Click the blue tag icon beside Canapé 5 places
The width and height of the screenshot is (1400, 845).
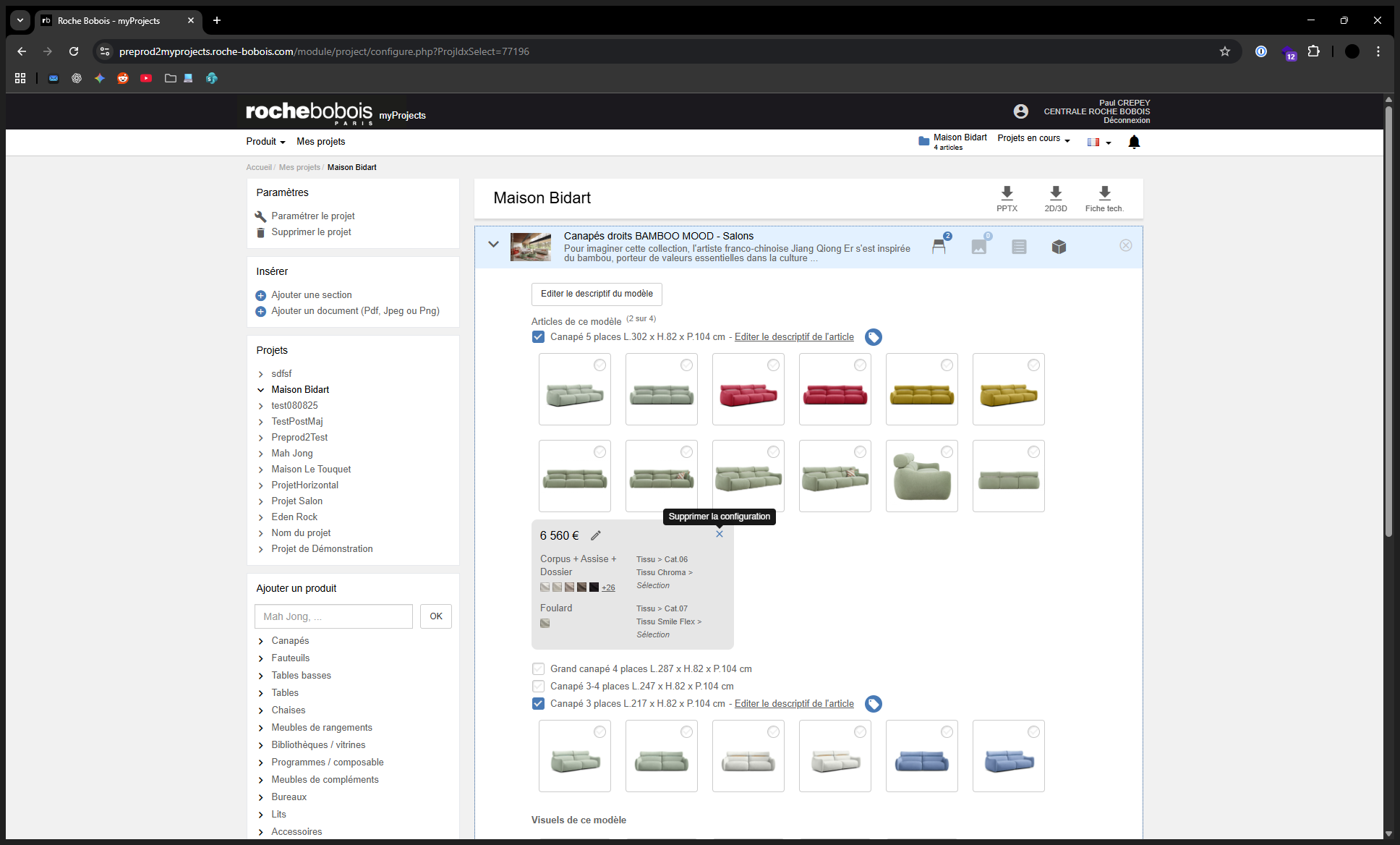tap(874, 337)
